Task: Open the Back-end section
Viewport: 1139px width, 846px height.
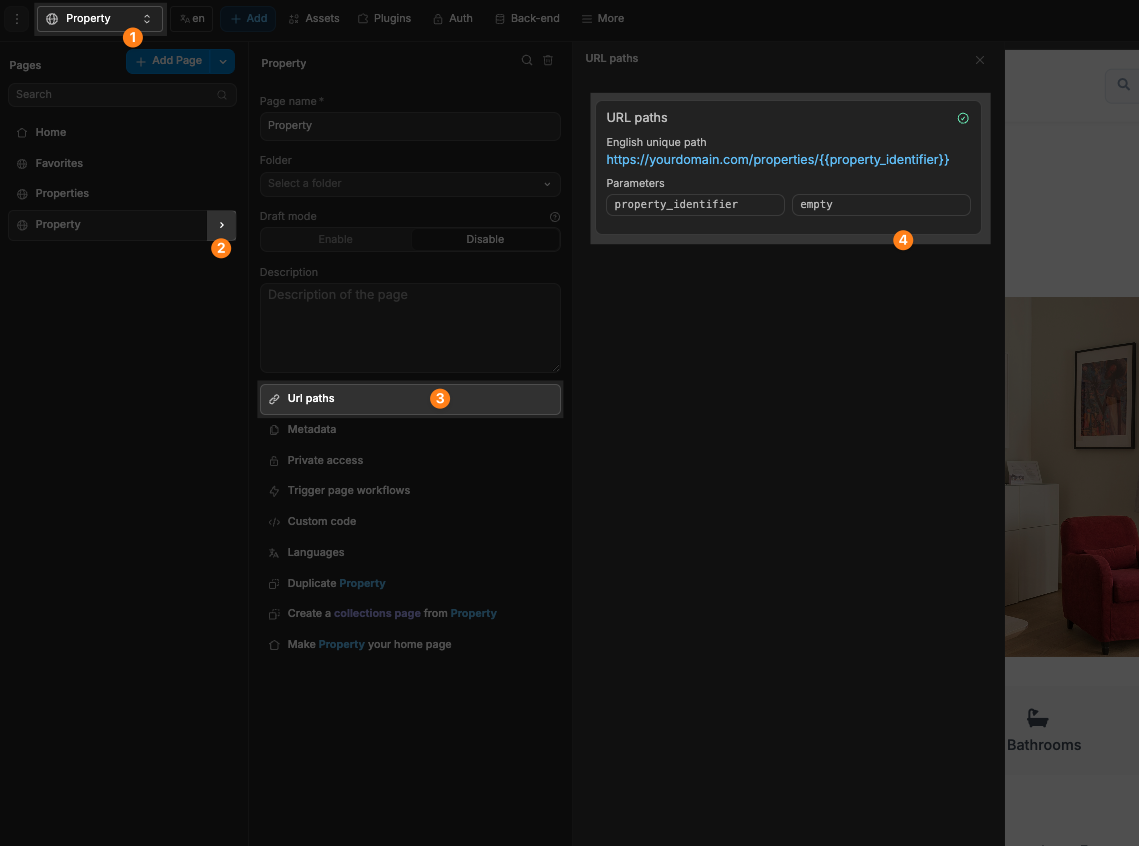Action: (x=527, y=19)
